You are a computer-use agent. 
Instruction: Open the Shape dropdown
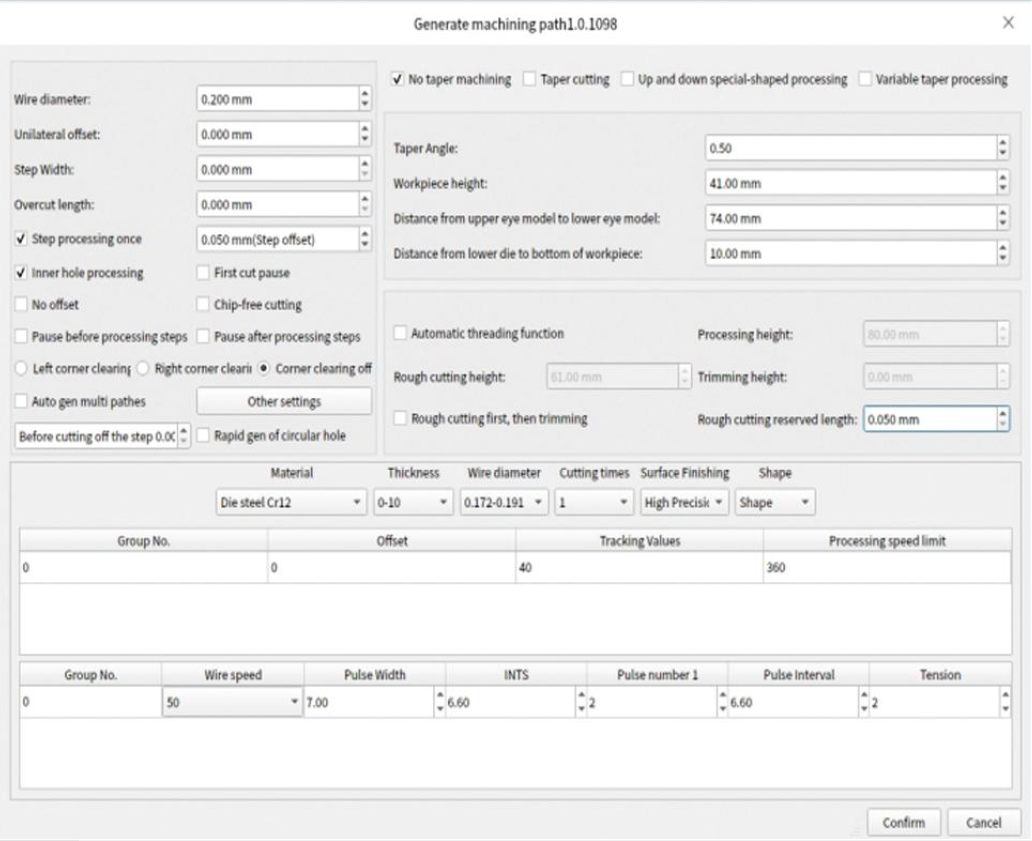tap(775, 502)
